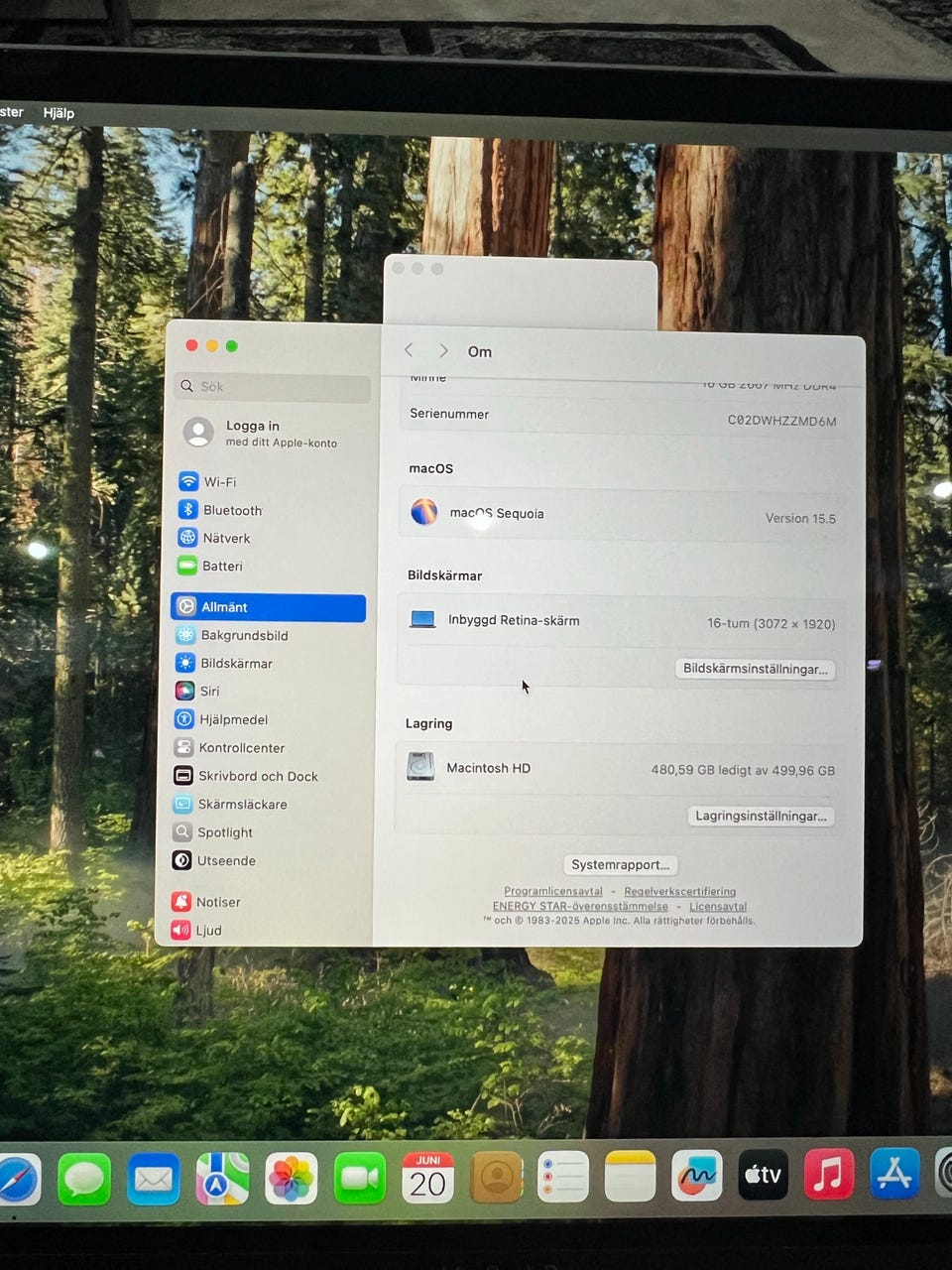The image size is (952, 1270).
Task: Go back with the left chevron
Action: coord(409,350)
